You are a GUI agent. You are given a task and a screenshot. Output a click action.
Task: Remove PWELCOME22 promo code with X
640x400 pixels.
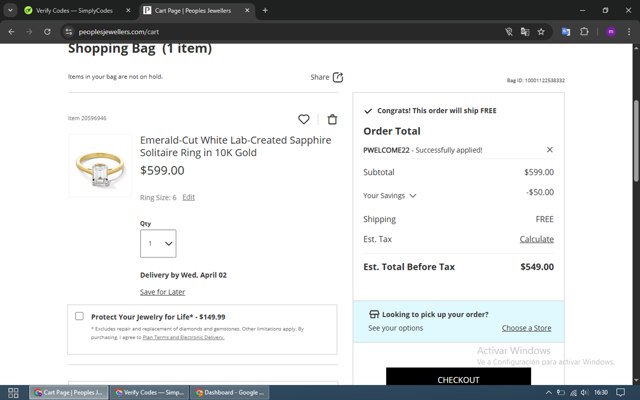click(550, 150)
